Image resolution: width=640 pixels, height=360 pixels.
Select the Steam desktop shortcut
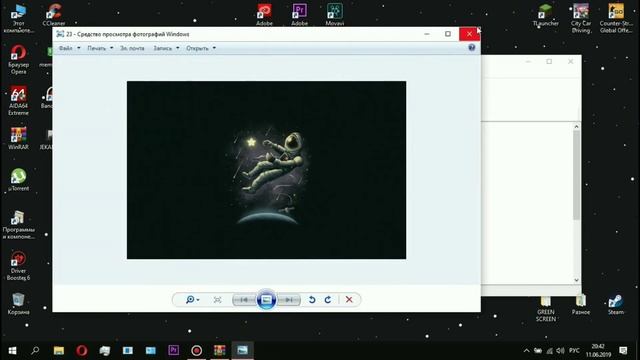[x=616, y=305]
